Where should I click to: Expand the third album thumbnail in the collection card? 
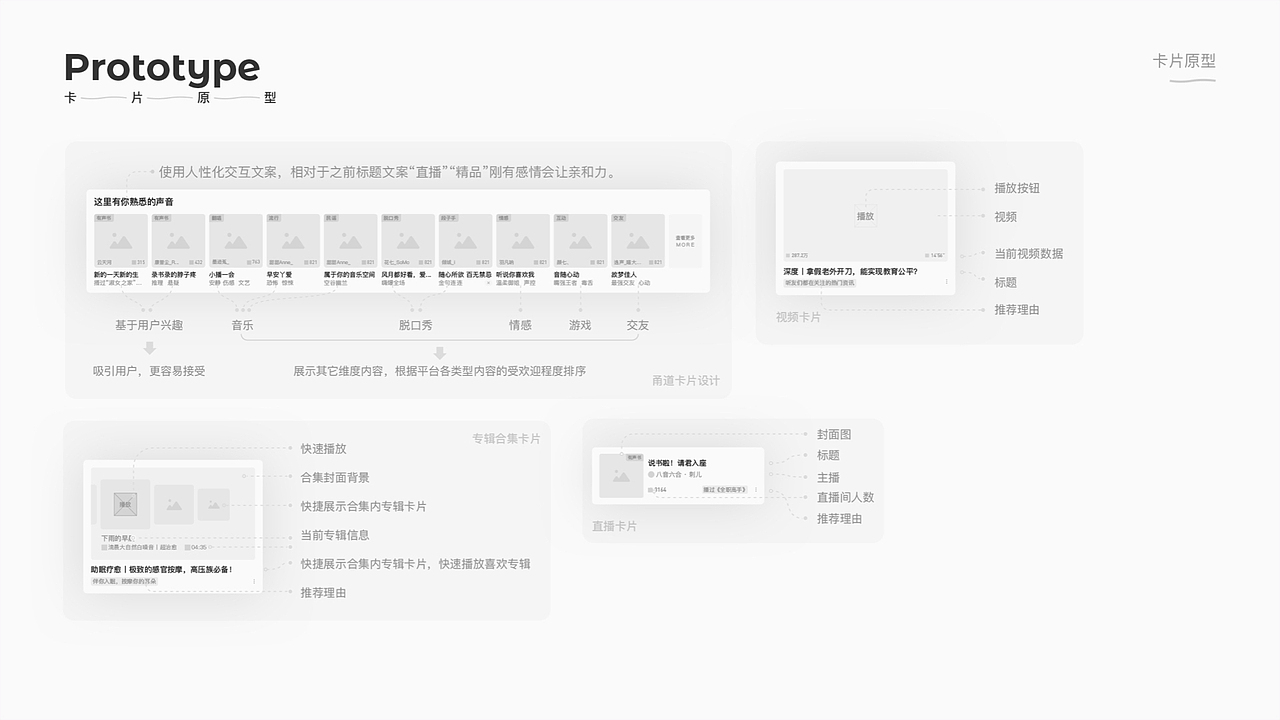[x=213, y=503]
